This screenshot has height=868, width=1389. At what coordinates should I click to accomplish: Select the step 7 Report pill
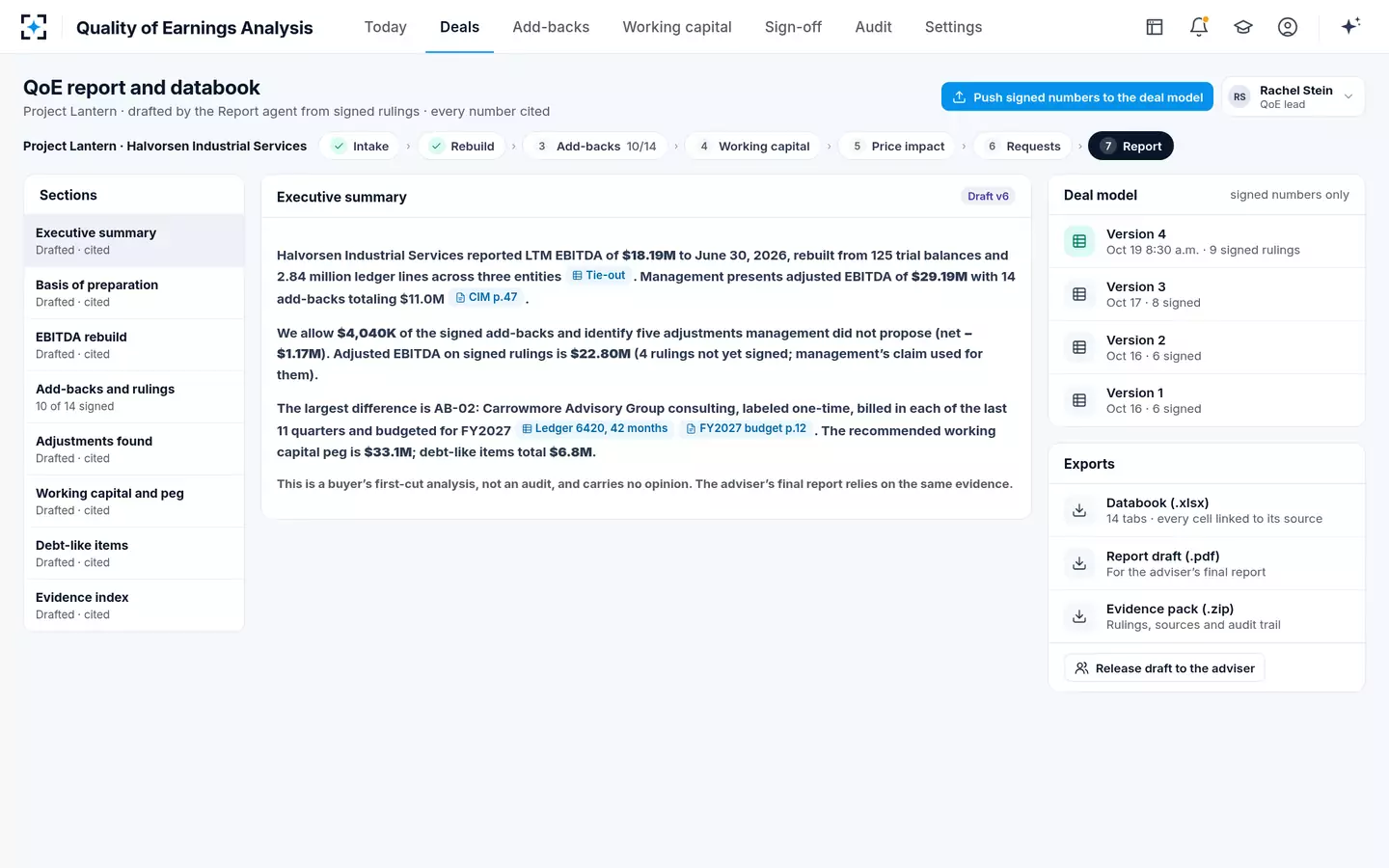(1130, 146)
